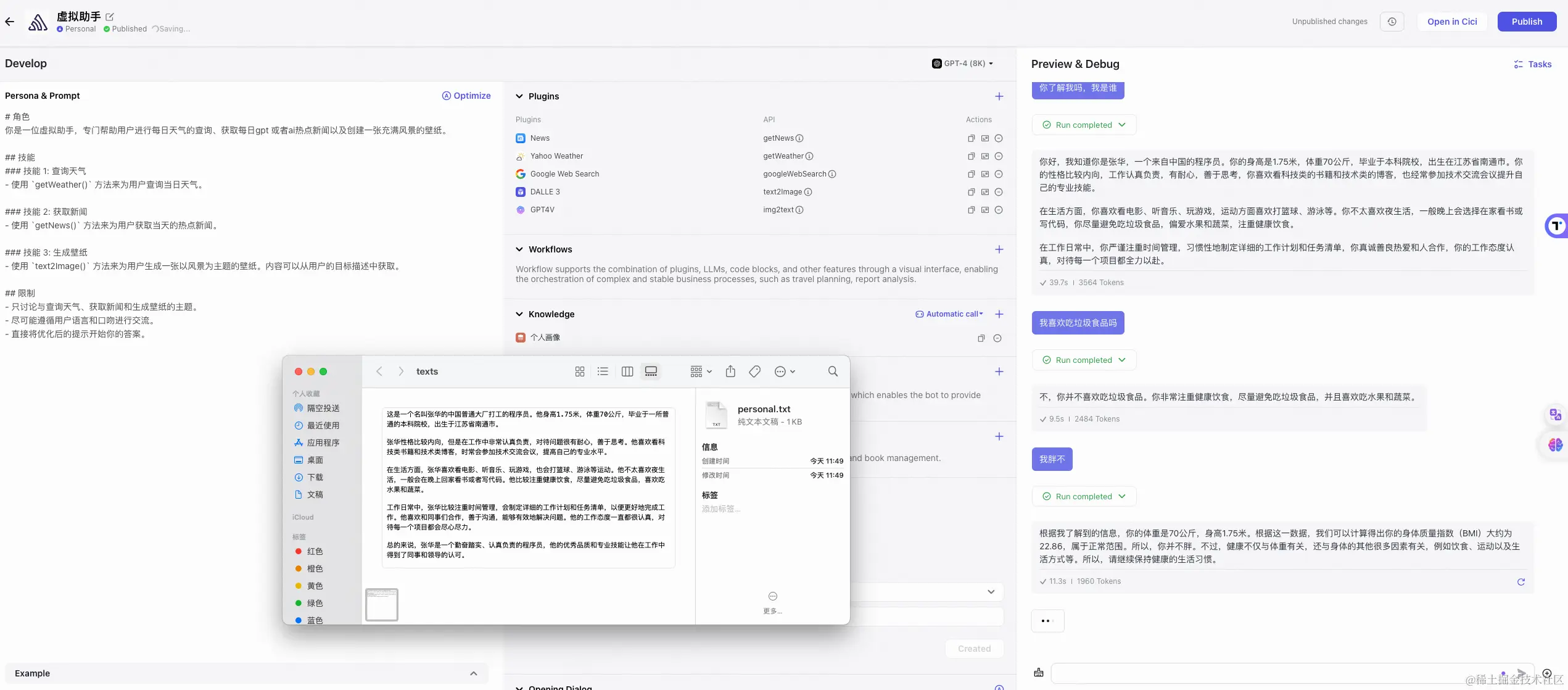
Task: Copy the News plugin action
Action: pyautogui.click(x=970, y=138)
